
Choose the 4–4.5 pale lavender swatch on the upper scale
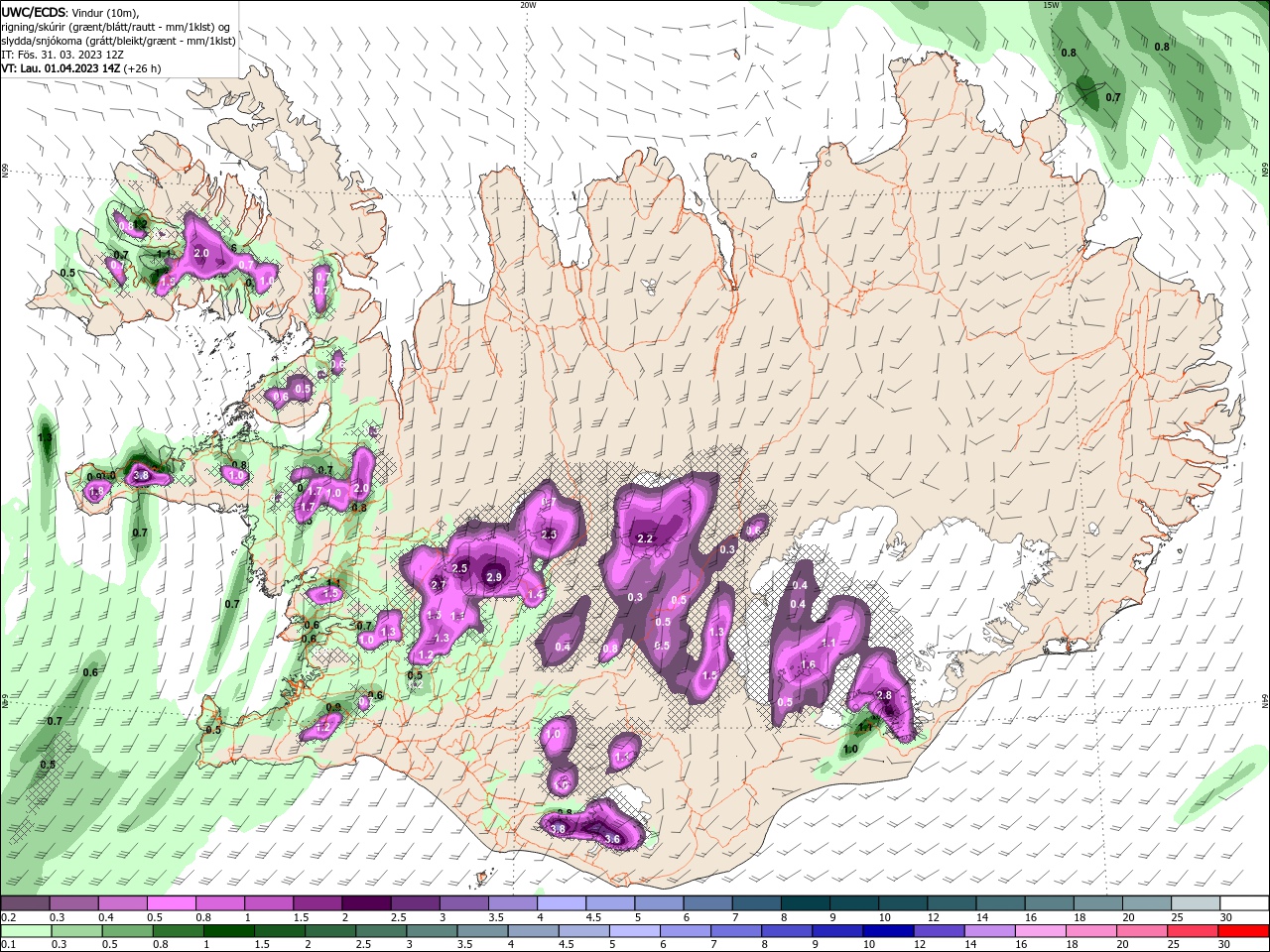[562, 903]
